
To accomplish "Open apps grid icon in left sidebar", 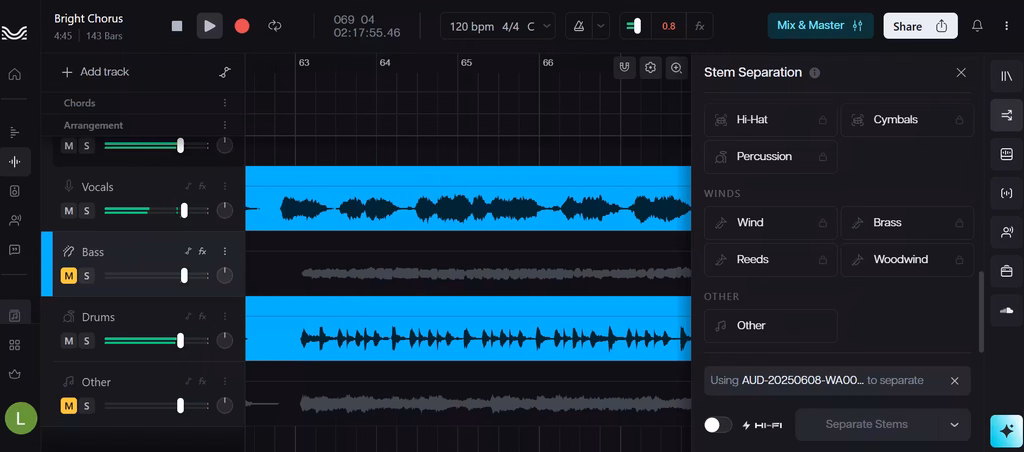I will pyautogui.click(x=14, y=345).
